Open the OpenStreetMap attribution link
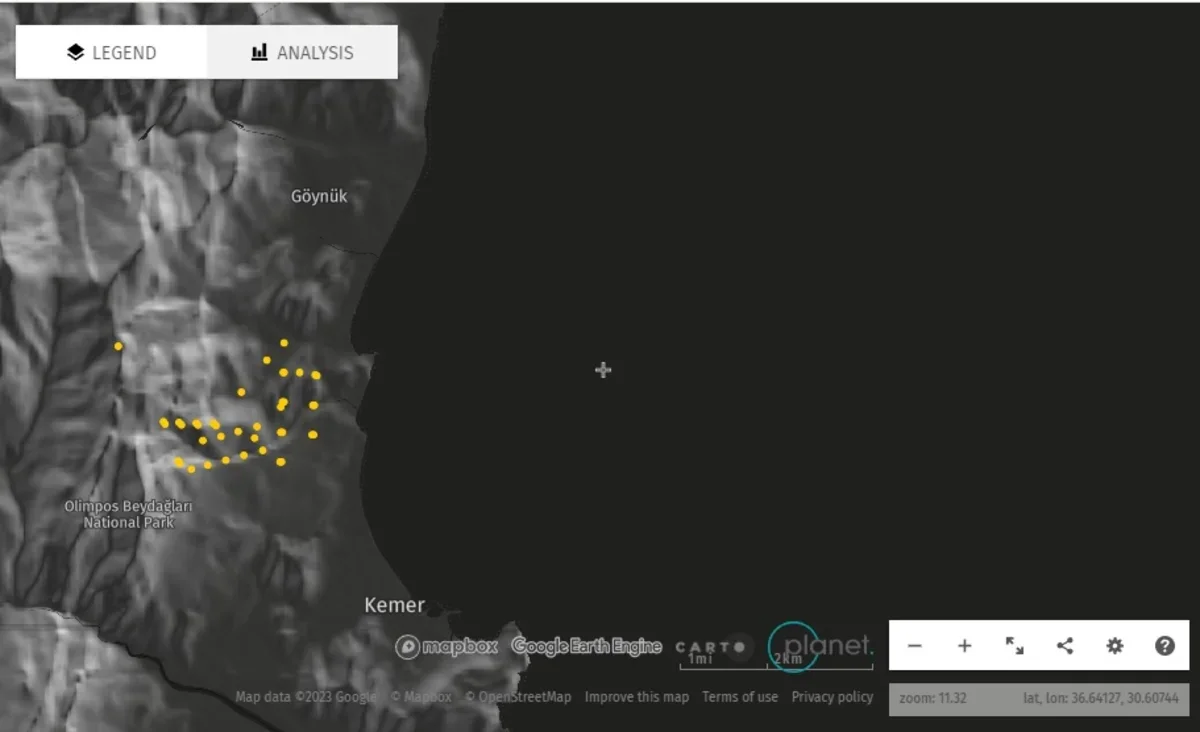The image size is (1200, 732). click(x=518, y=697)
